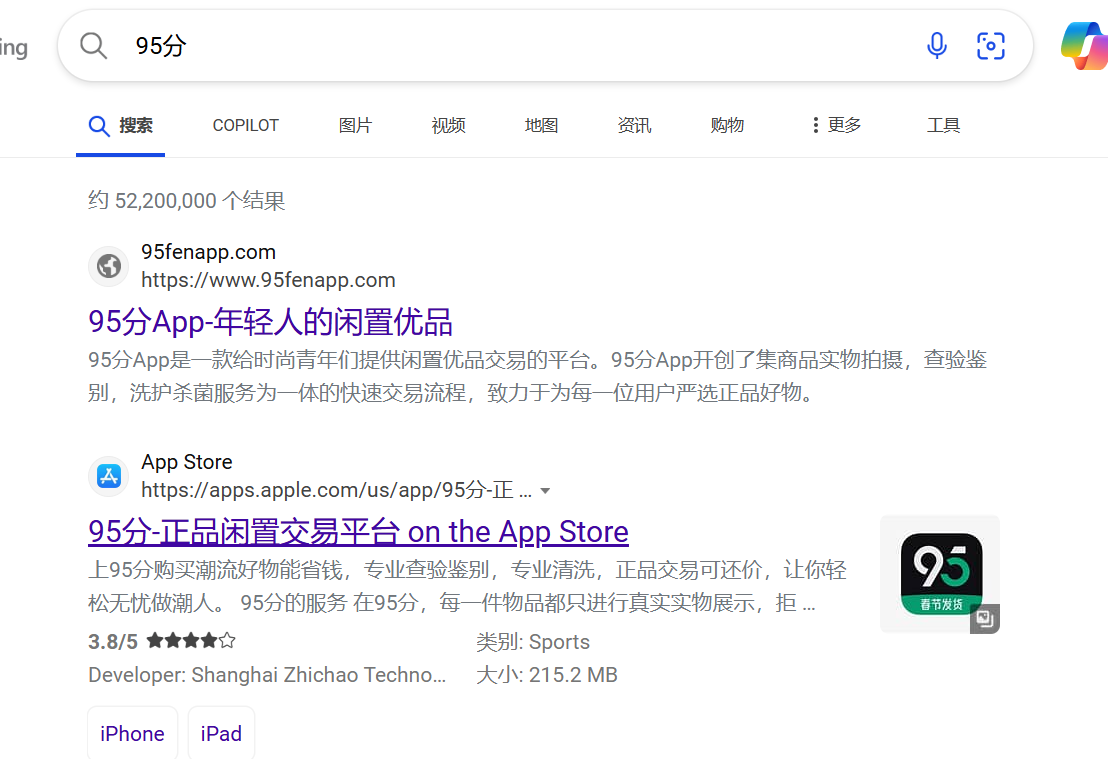Switch to the COPILOT tab
Screen dimensions: 1108x759
click(x=246, y=126)
